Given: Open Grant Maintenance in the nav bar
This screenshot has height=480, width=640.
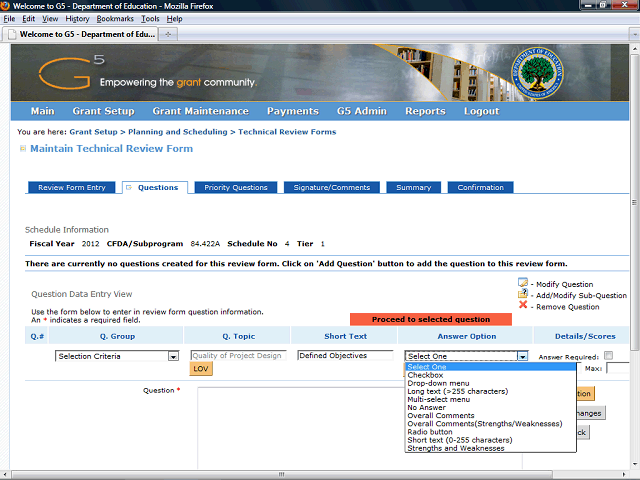Looking at the screenshot, I should pos(200,111).
